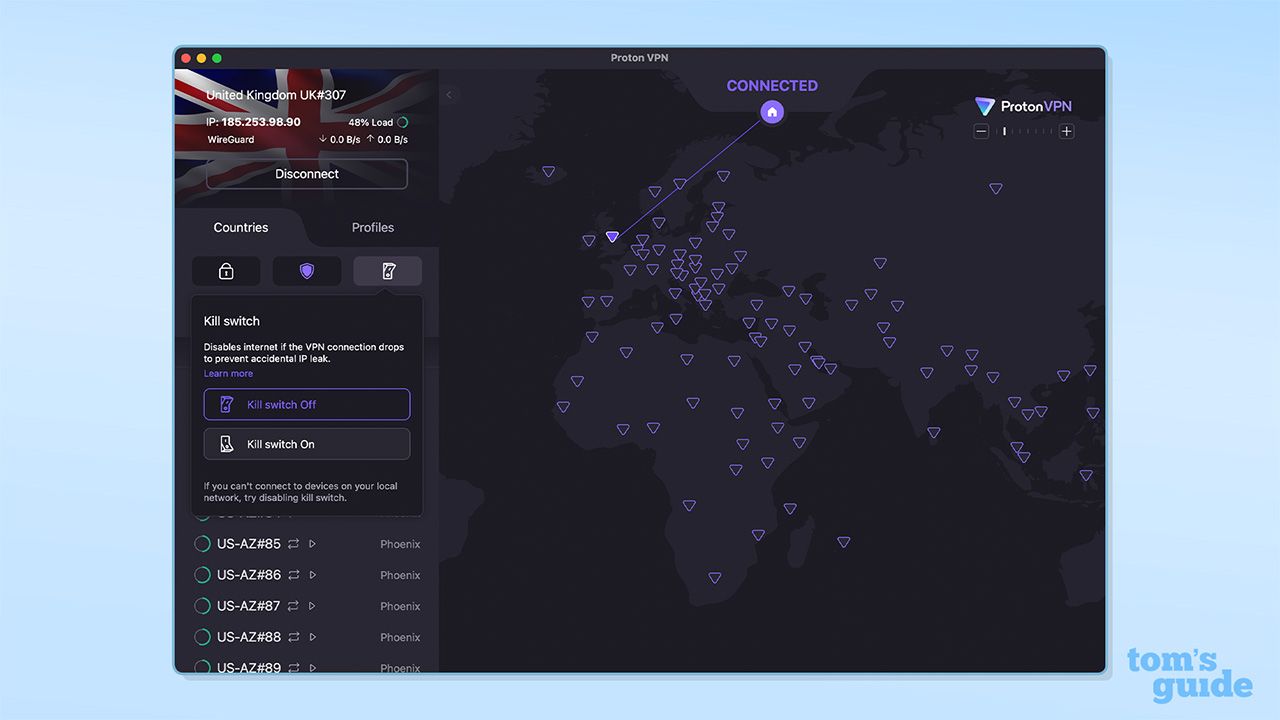The width and height of the screenshot is (1280, 720).
Task: Select the Kill switch On option
Action: 307,444
